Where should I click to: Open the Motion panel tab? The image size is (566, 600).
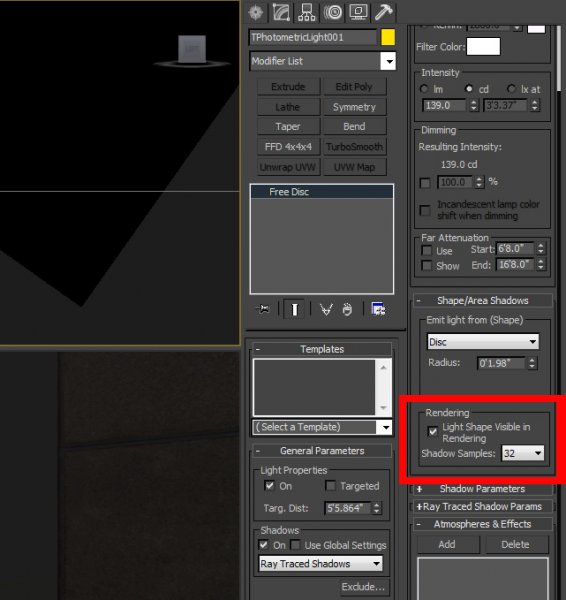click(333, 12)
